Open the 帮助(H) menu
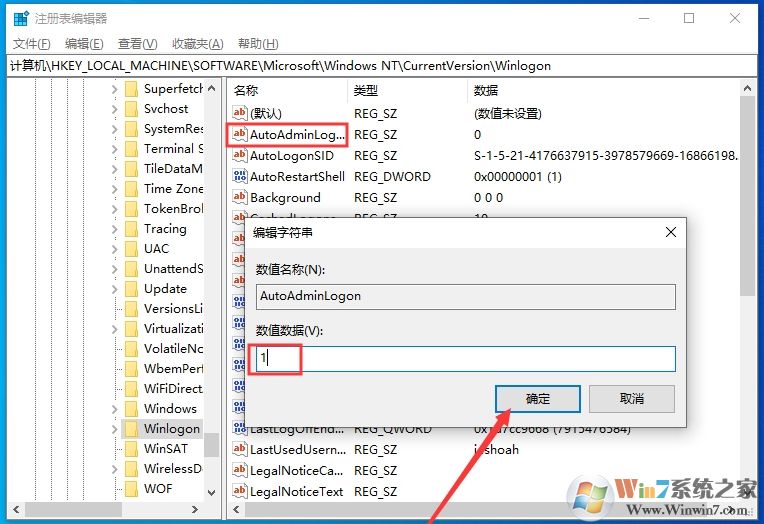 258,44
